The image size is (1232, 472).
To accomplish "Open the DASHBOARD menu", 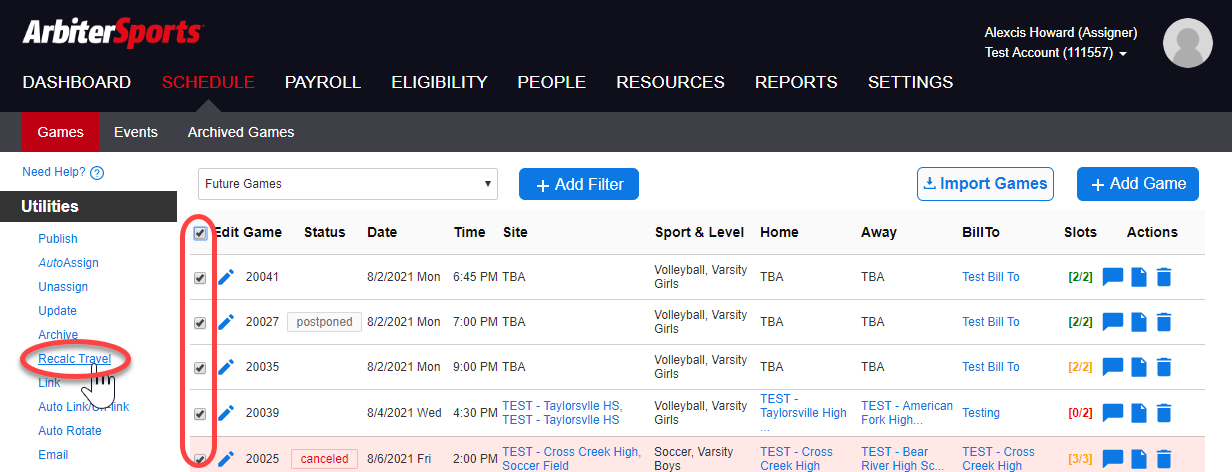I will click(77, 82).
